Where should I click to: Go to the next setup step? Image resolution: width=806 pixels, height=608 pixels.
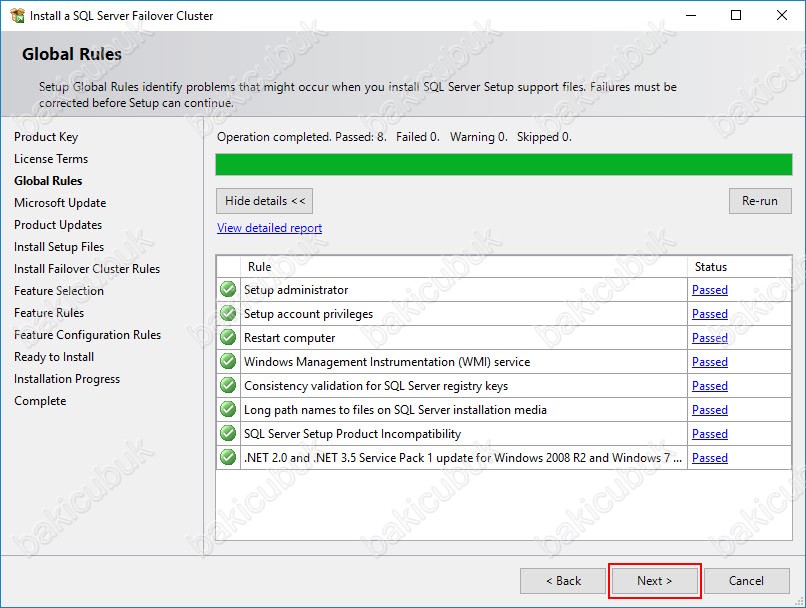[x=654, y=581]
